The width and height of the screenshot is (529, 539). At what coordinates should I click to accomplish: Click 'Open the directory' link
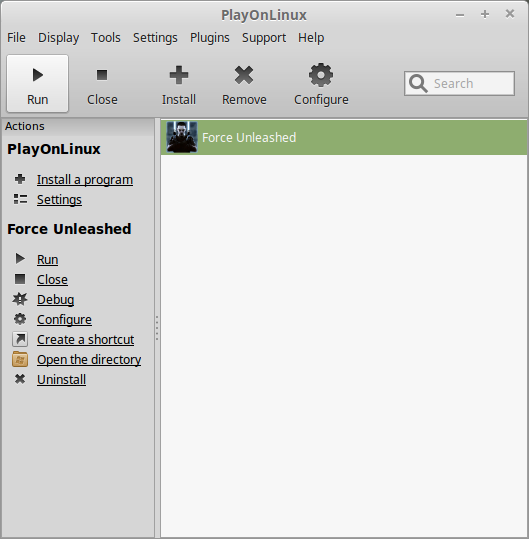pyautogui.click(x=89, y=360)
